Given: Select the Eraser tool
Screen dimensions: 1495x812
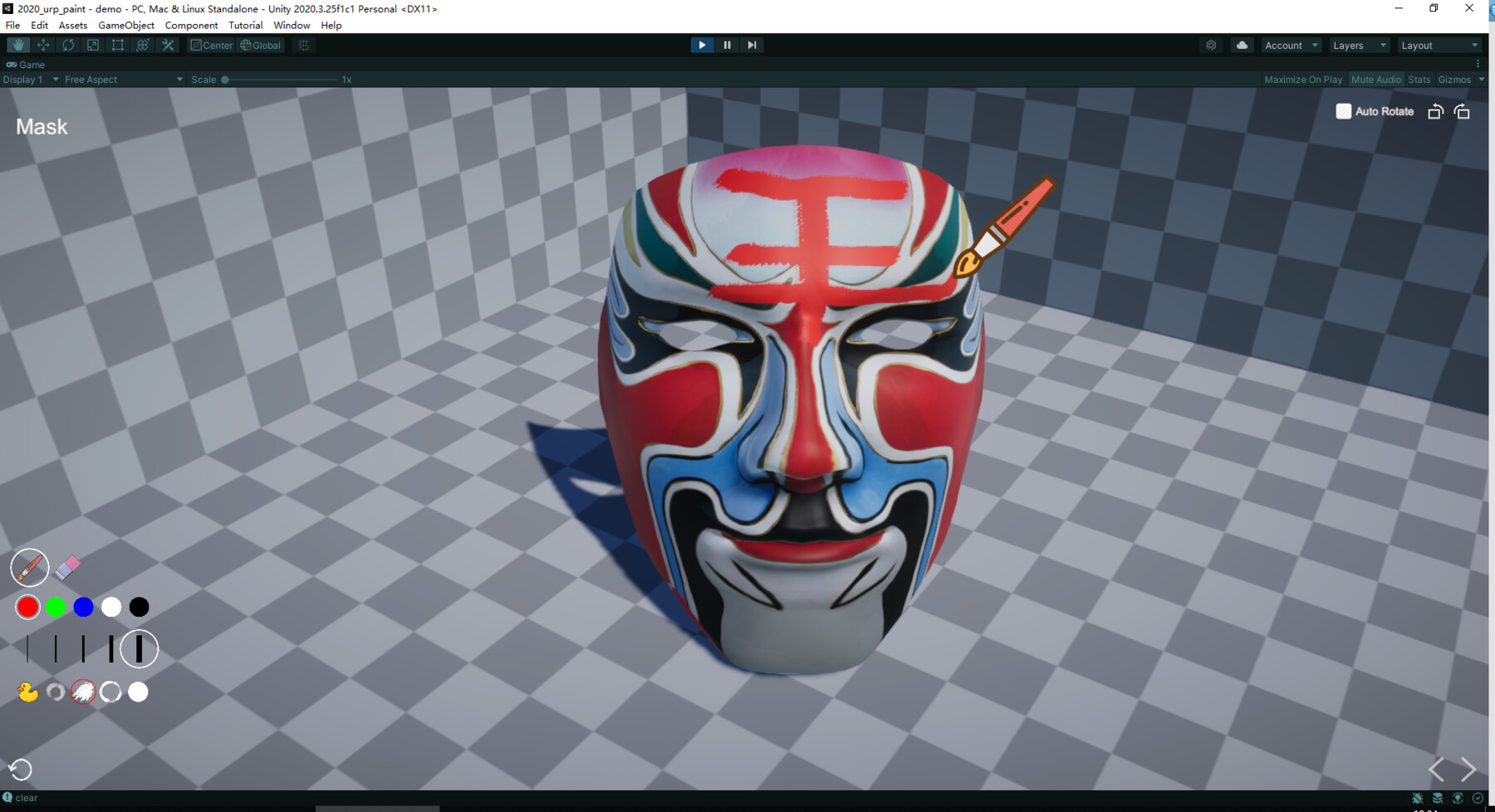Looking at the screenshot, I should [70, 565].
